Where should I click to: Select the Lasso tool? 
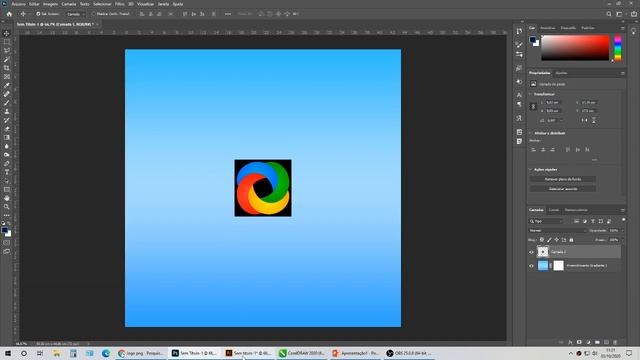pos(7,51)
